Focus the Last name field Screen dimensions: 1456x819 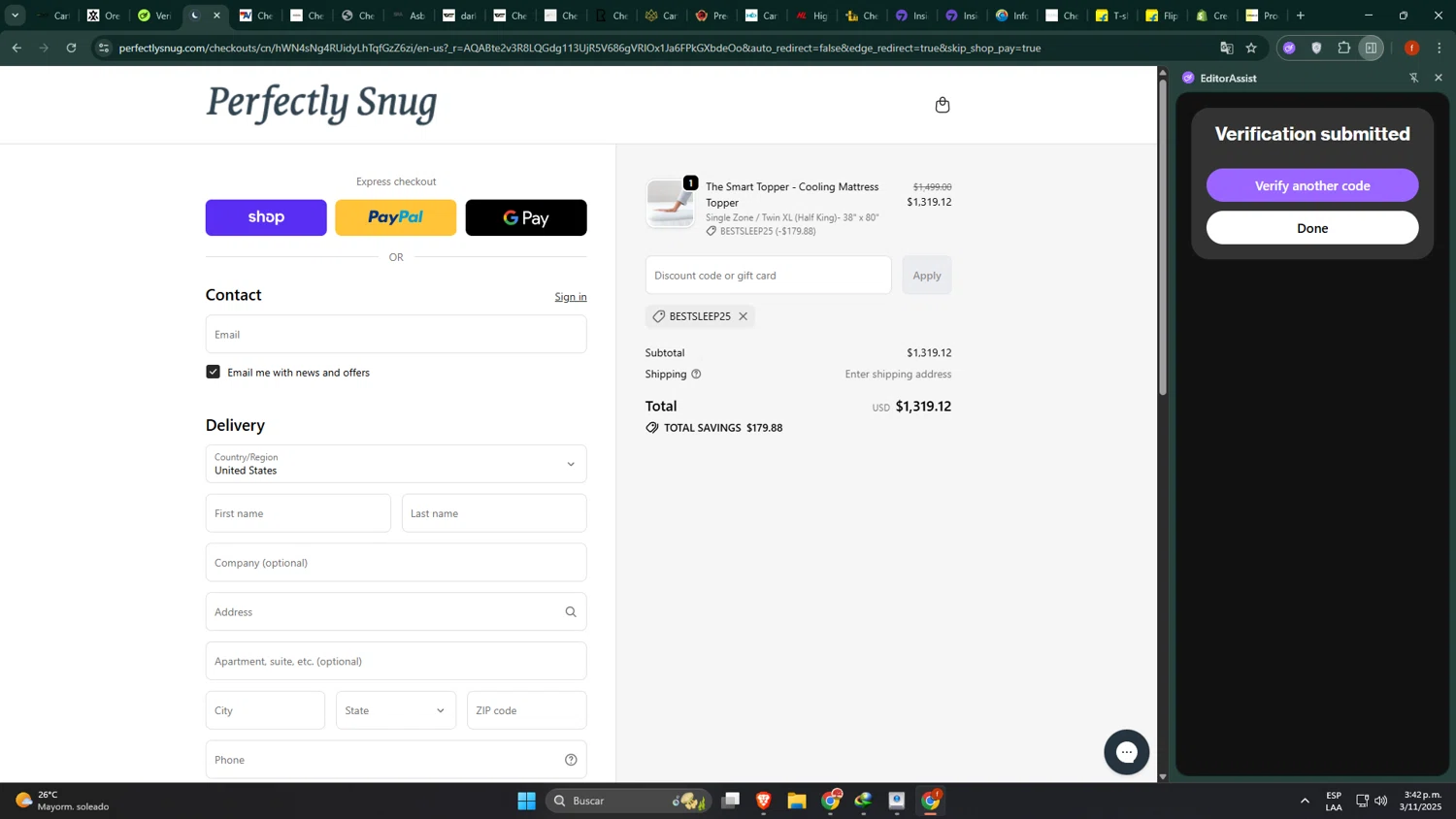(494, 513)
